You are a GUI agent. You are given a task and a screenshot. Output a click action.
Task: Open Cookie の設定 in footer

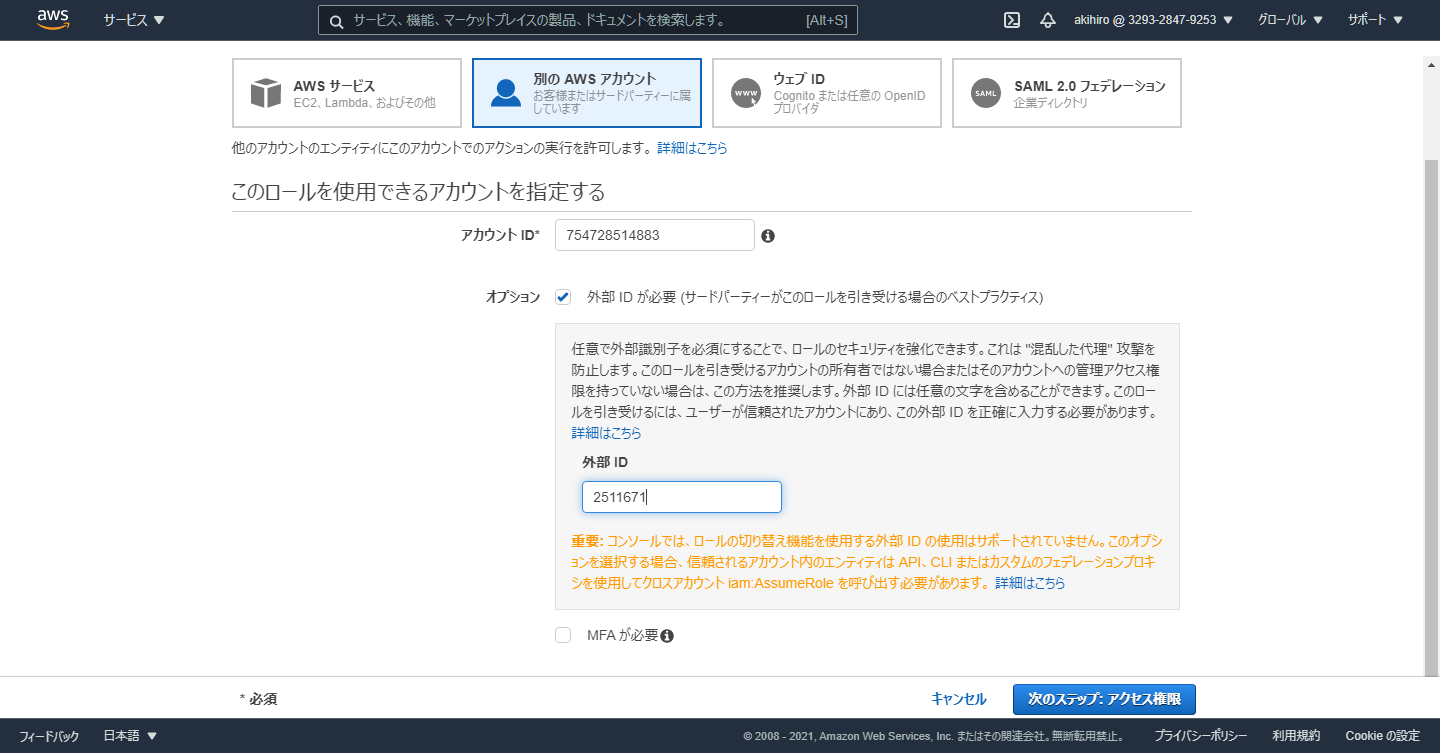tap(1382, 736)
